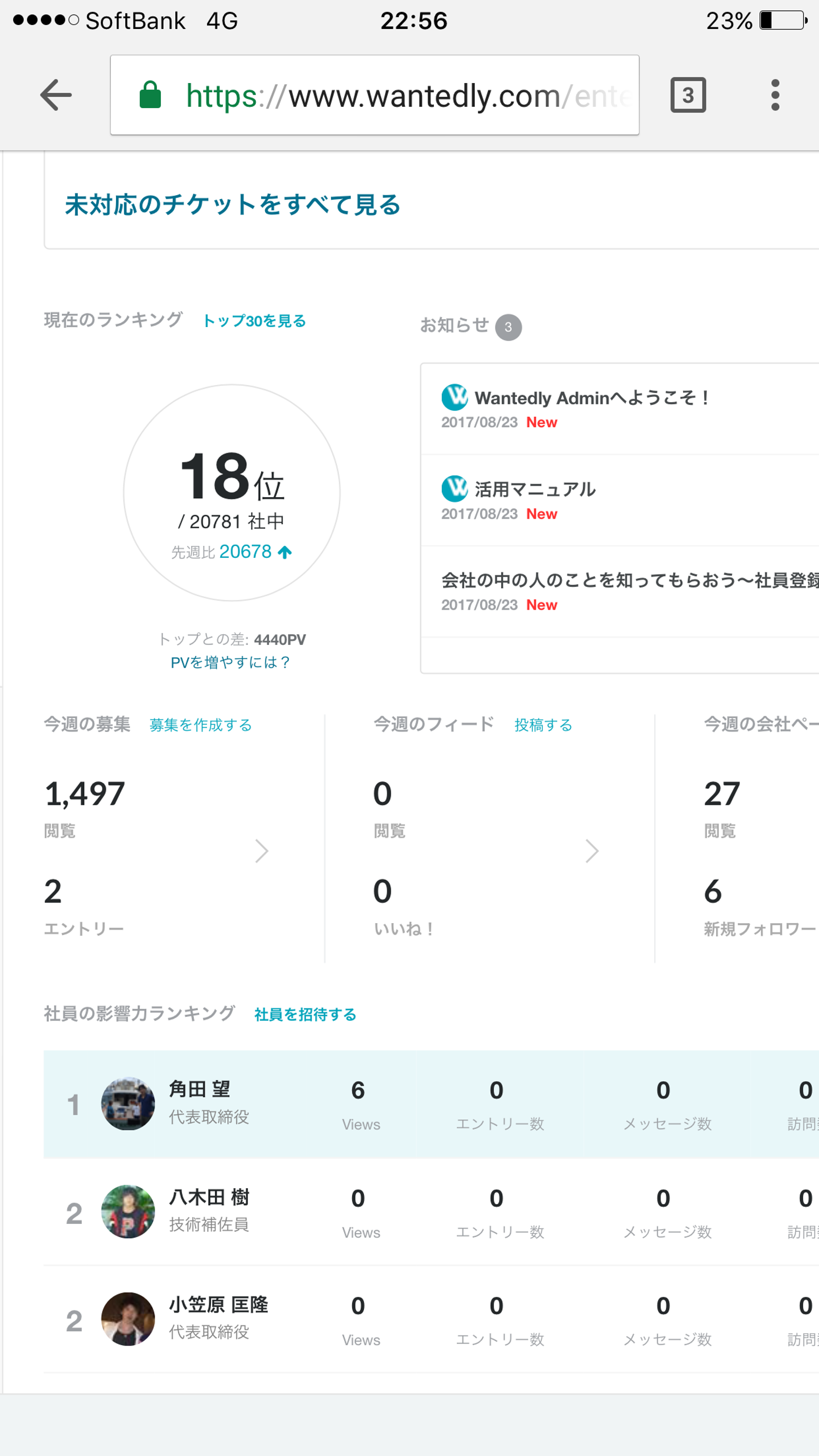Open the トップ30を見る ranking link
The width and height of the screenshot is (819, 1456).
point(254,321)
